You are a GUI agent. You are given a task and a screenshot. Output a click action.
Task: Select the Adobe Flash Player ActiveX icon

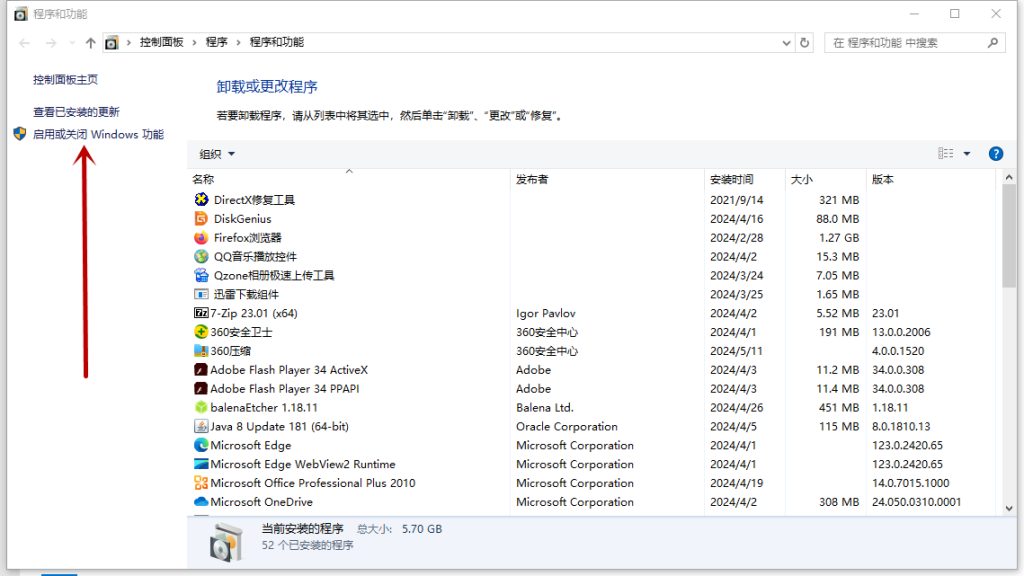(201, 370)
